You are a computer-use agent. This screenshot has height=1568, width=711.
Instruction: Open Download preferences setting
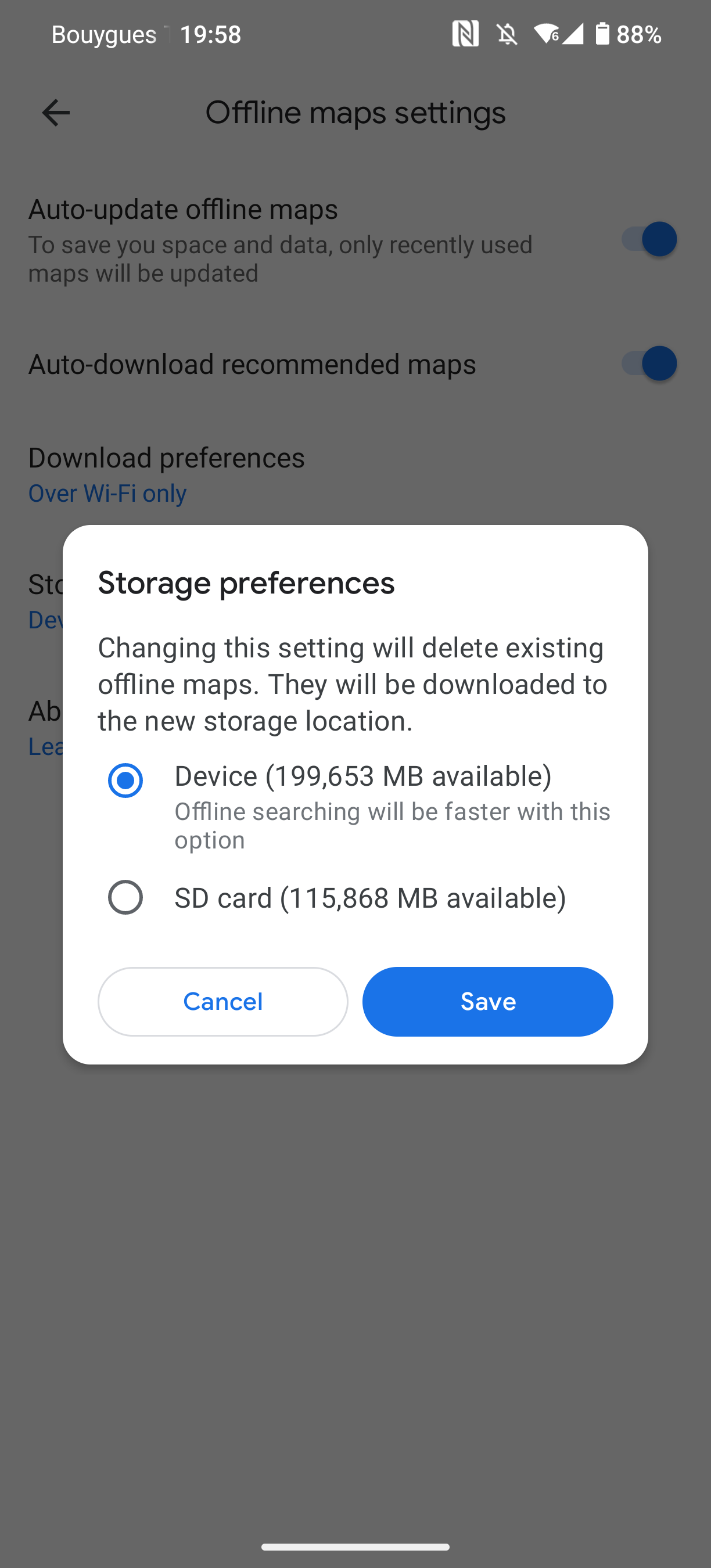pyautogui.click(x=166, y=458)
